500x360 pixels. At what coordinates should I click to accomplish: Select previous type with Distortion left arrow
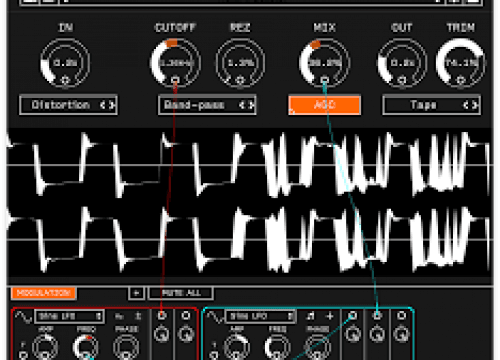tap(103, 105)
